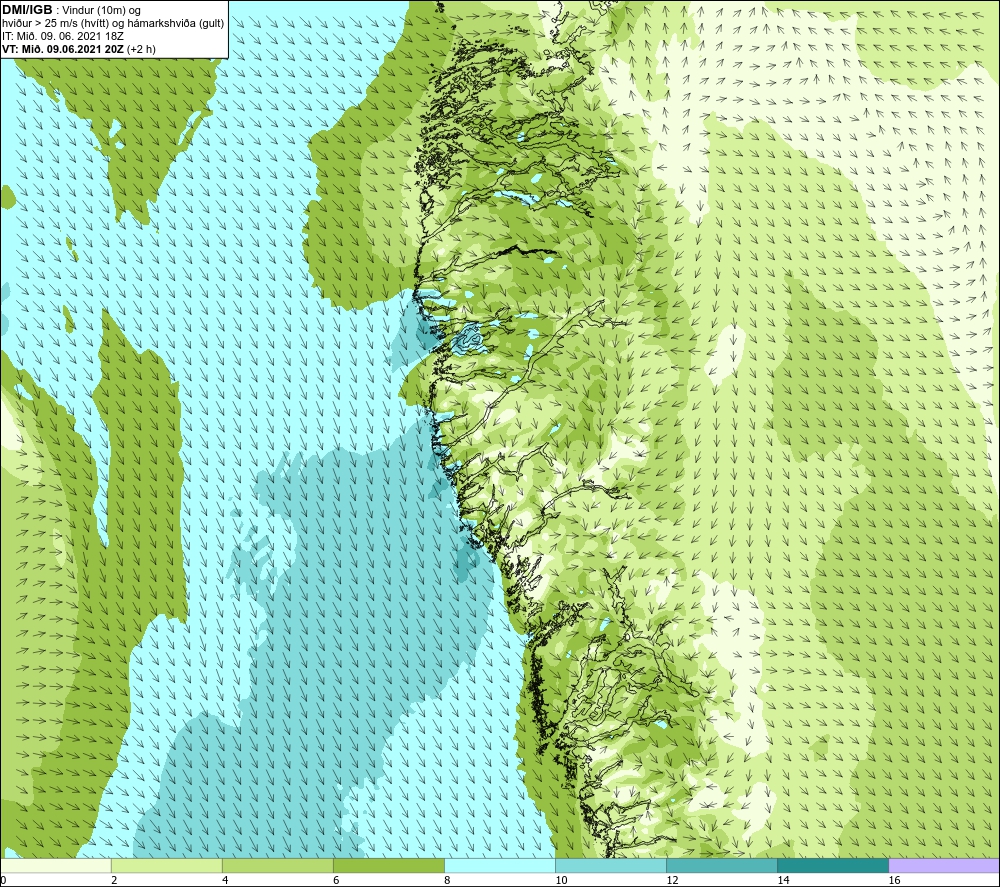Click the 'VT: Mið. 09.06.2021 20Z' line
The height and width of the screenshot is (887, 1000).
tap(63, 49)
